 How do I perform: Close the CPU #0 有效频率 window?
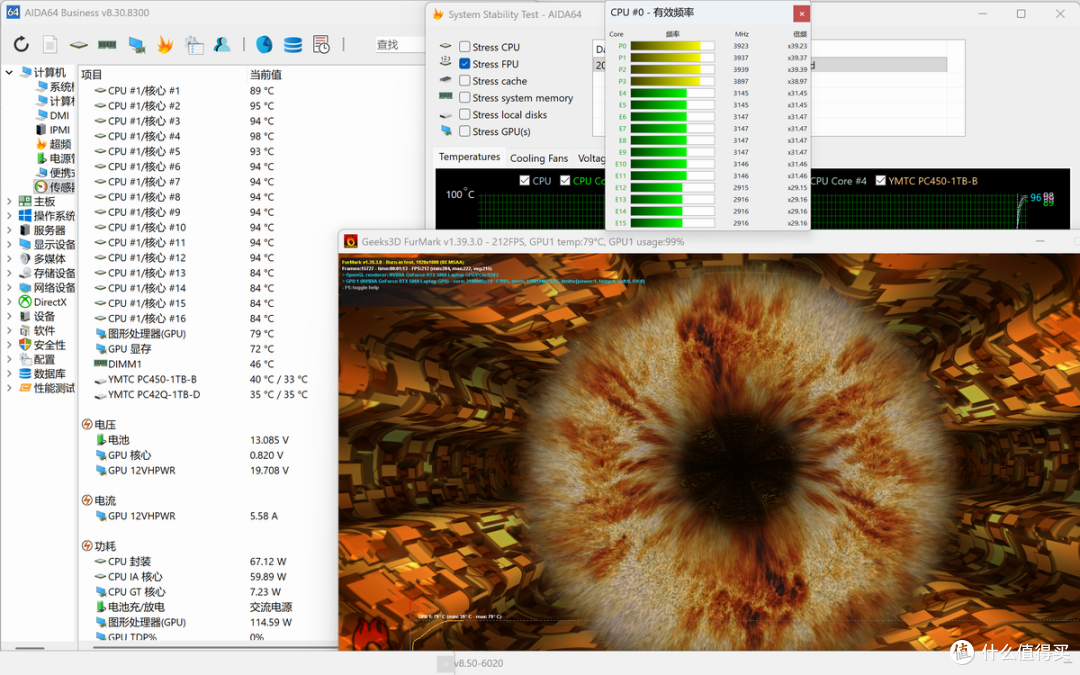(x=801, y=14)
